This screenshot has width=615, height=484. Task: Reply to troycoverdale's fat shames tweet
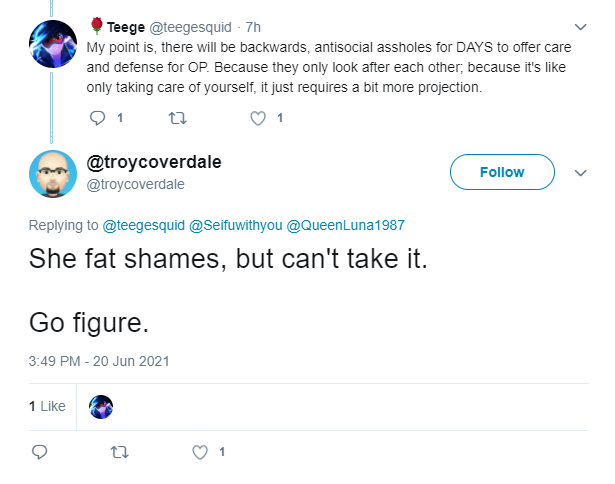click(x=39, y=452)
